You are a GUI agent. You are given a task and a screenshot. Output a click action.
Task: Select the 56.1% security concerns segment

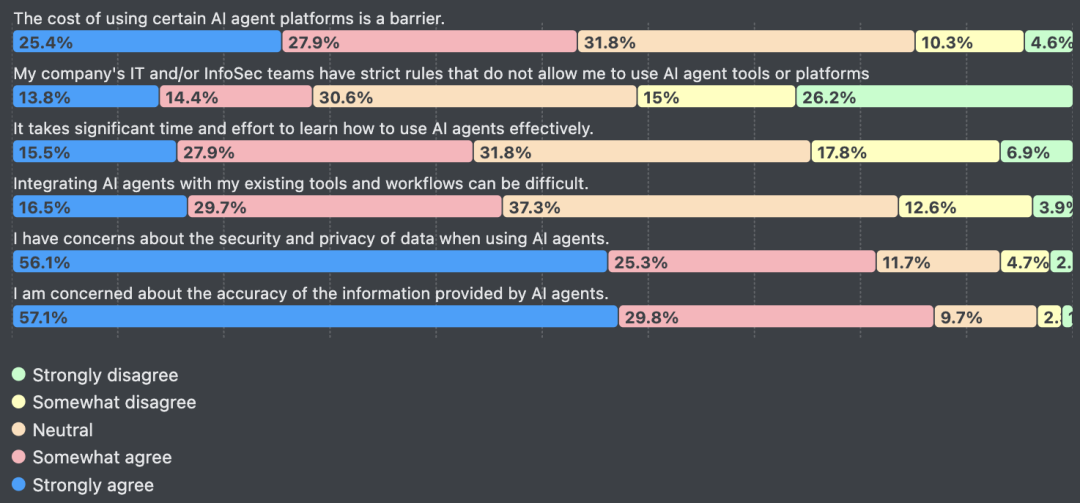click(310, 262)
